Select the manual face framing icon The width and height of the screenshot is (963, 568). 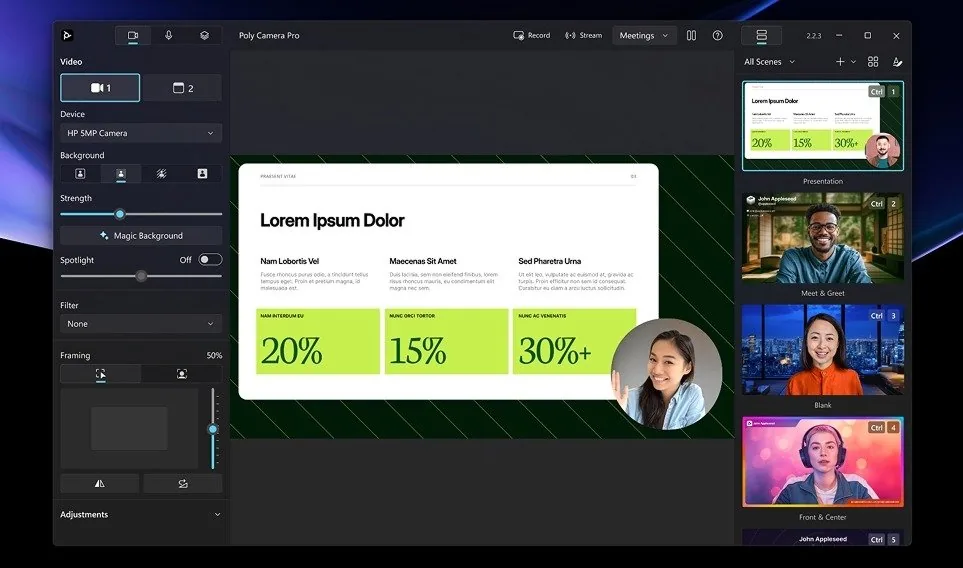182,374
